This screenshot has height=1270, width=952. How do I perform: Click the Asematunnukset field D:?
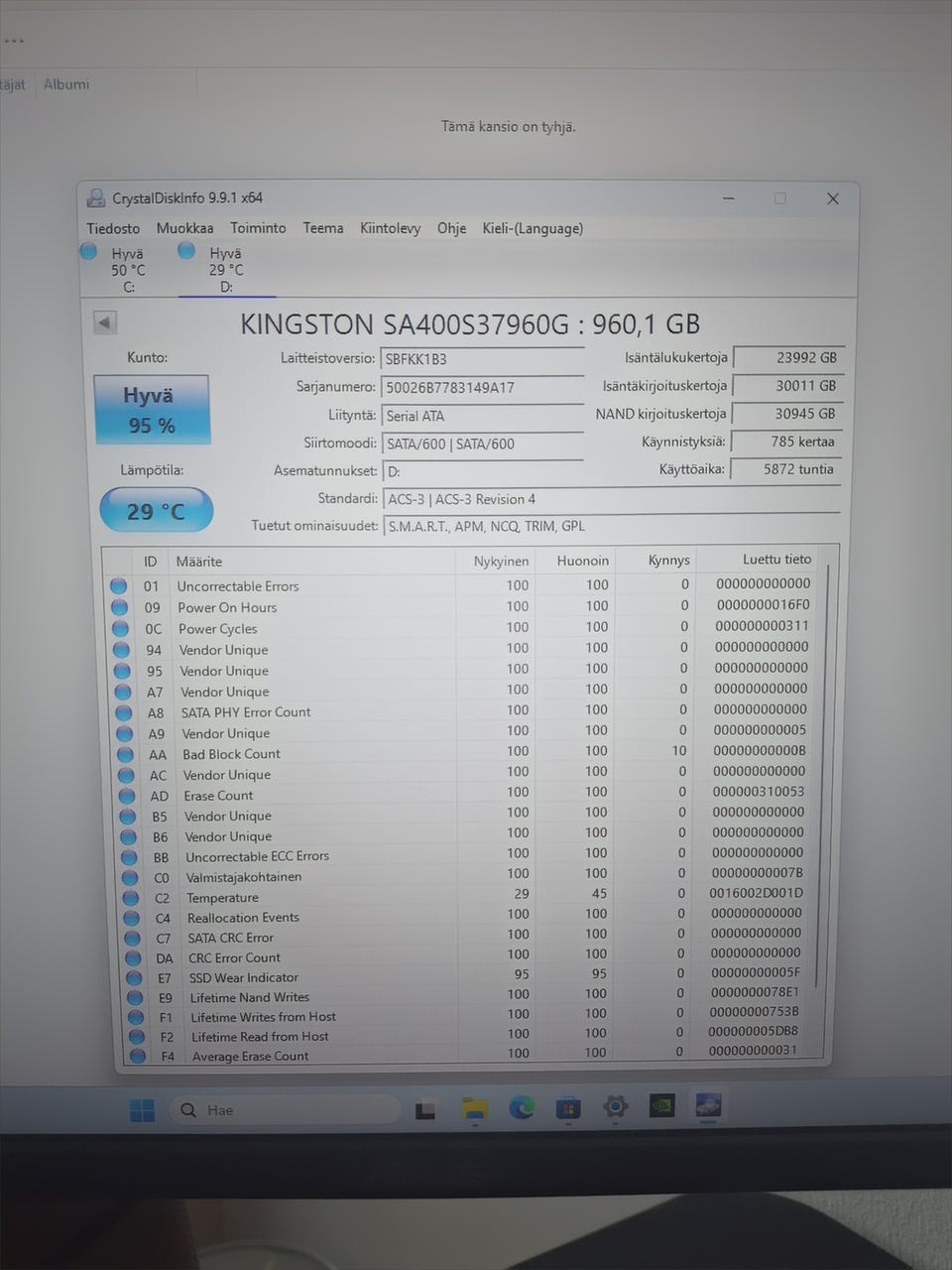point(482,471)
